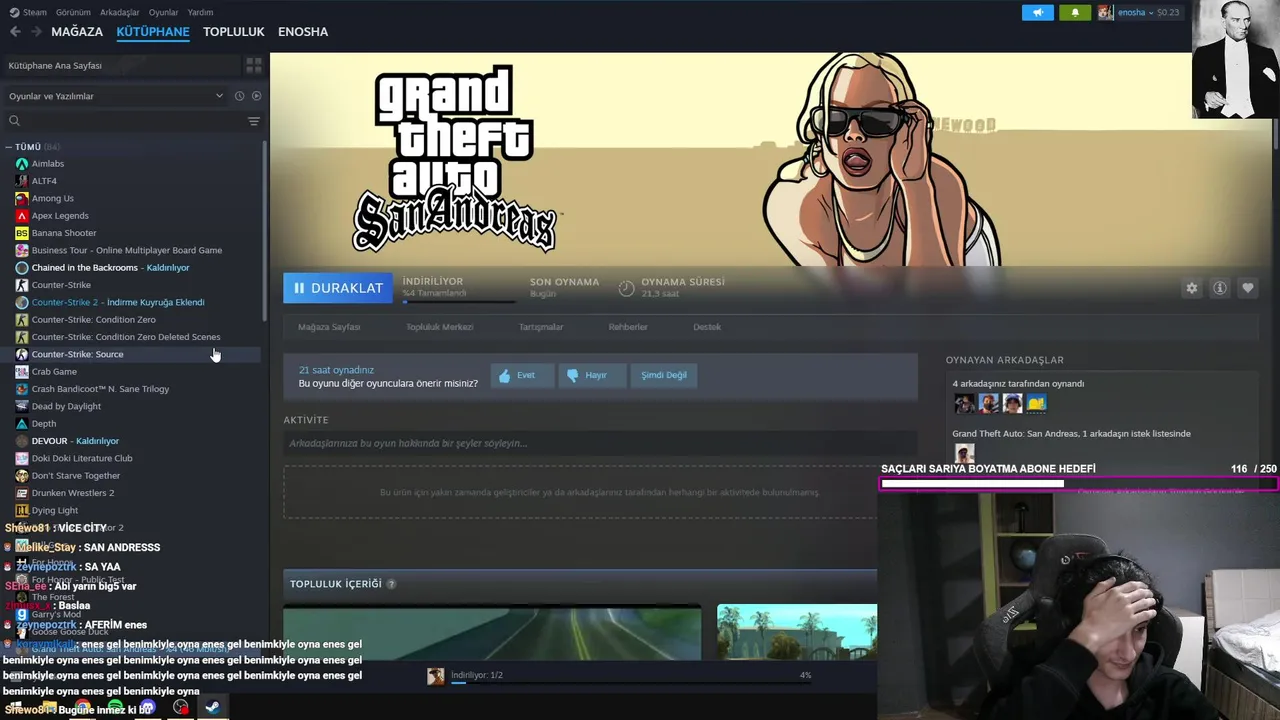
Task: Open Among Us from the list
Action: (x=52, y=198)
